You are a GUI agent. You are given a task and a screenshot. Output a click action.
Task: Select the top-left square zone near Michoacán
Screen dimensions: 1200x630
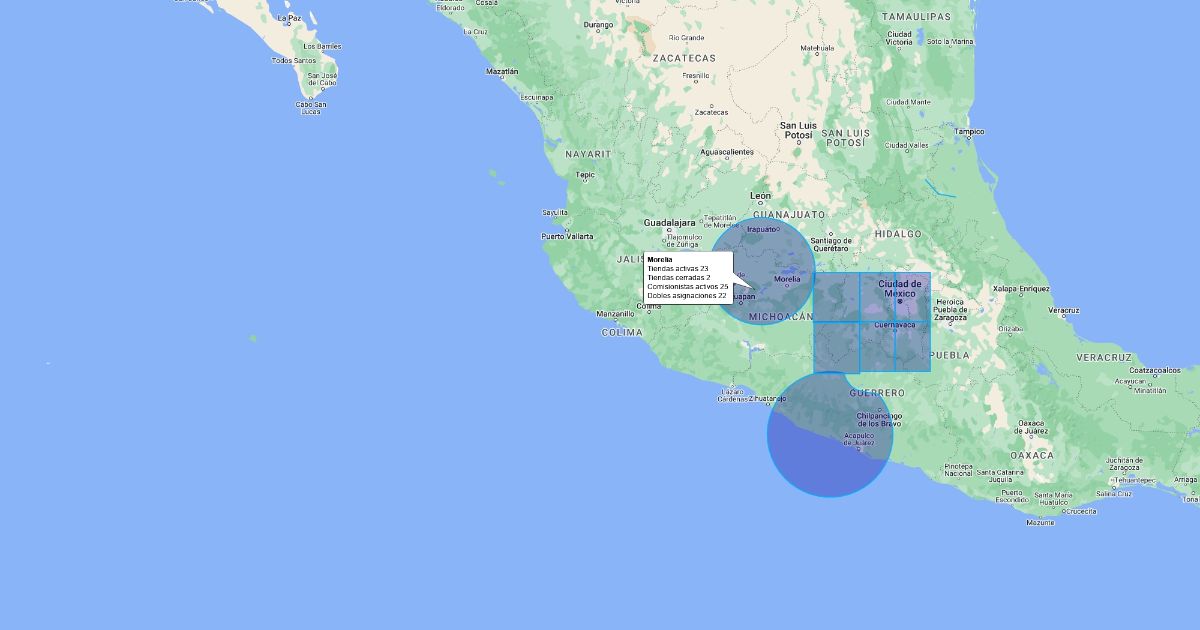pyautogui.click(x=836, y=296)
